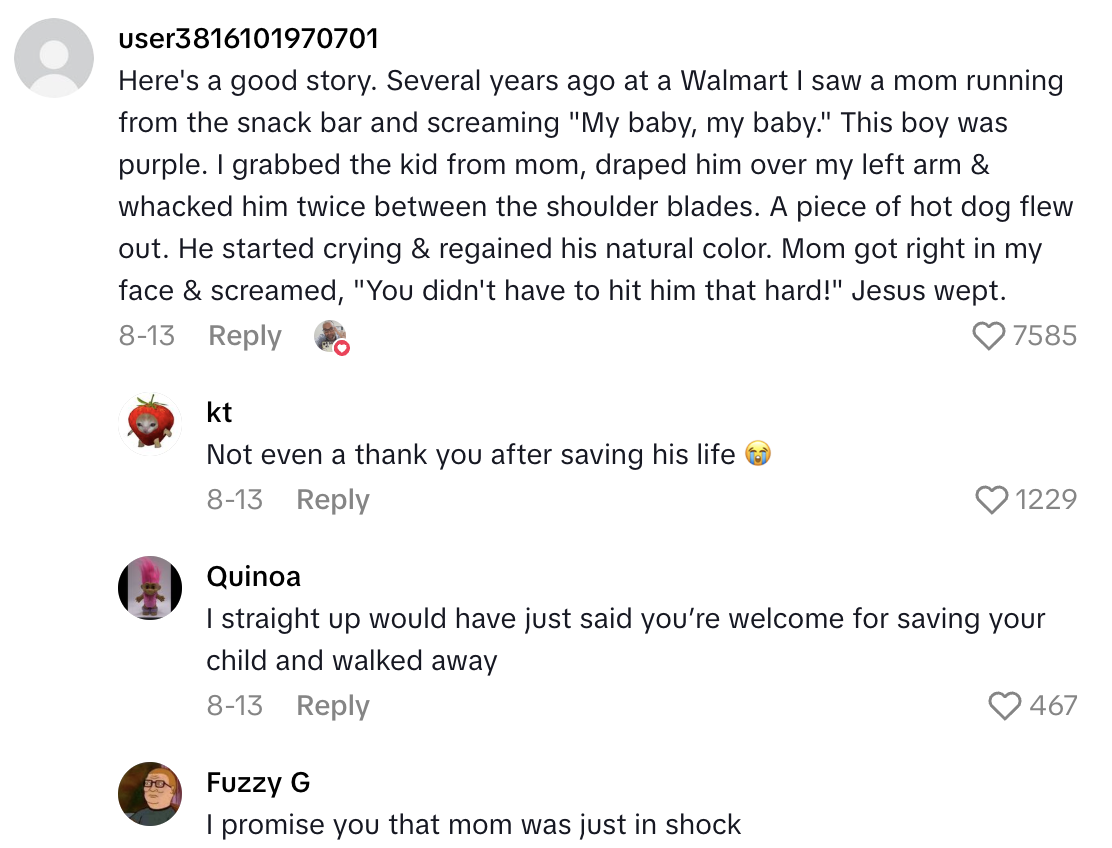Open Fuzzy G's profile picture

point(149,795)
